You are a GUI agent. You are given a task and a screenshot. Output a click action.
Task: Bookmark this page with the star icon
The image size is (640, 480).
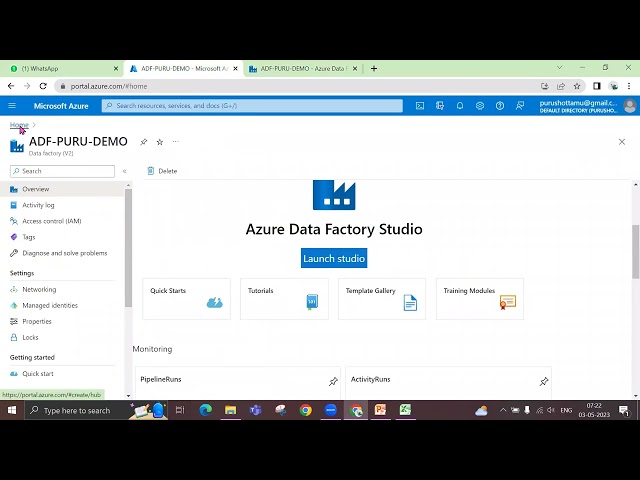click(577, 86)
